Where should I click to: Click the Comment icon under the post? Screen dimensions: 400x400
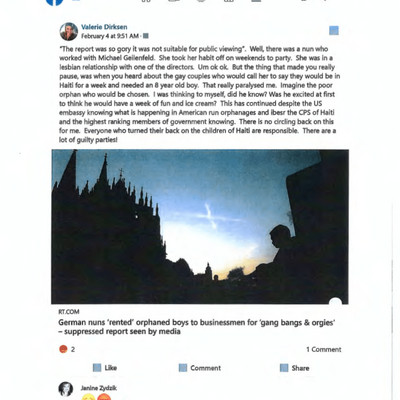coord(183,368)
